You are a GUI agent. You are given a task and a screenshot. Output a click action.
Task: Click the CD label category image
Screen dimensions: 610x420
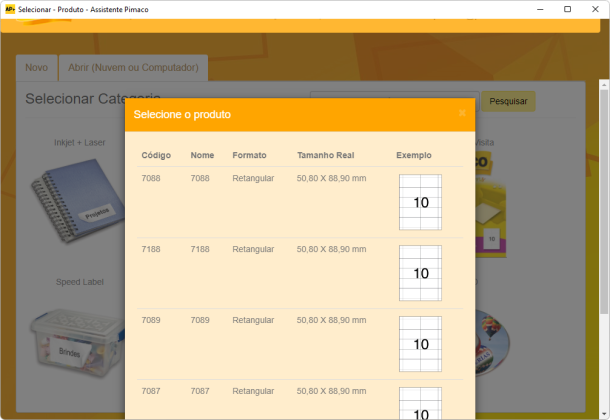[492, 342]
